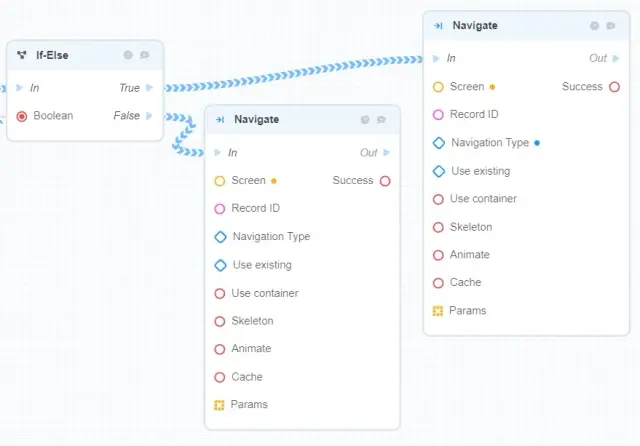Viewport: 640px width, 446px height.
Task: Click Record ID label on False-branch Navigate
Action: (255, 209)
